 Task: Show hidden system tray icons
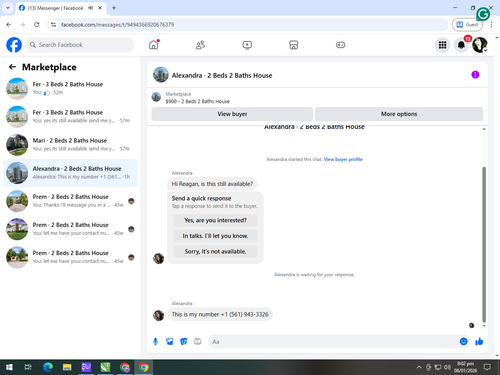point(419,367)
